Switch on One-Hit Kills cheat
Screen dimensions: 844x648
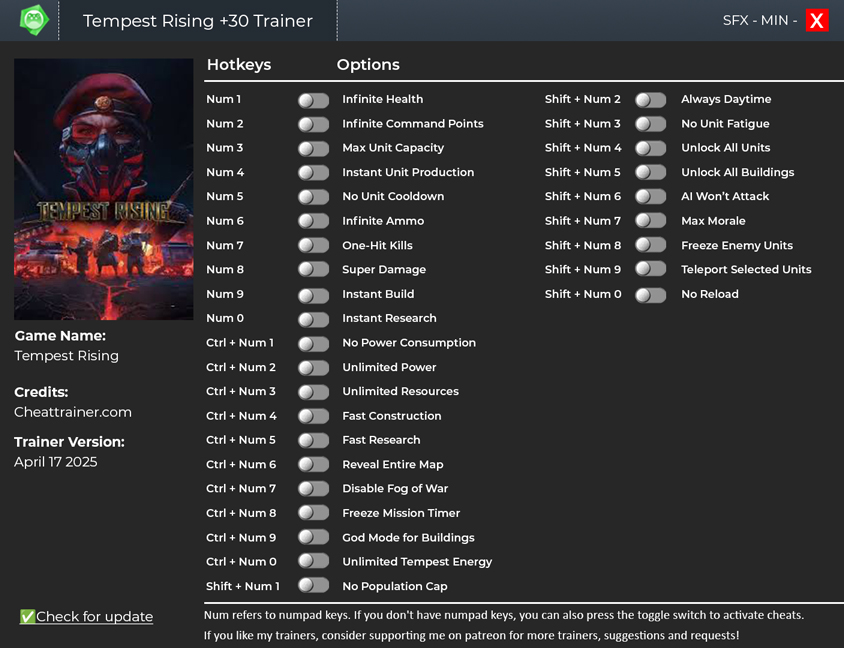313,246
